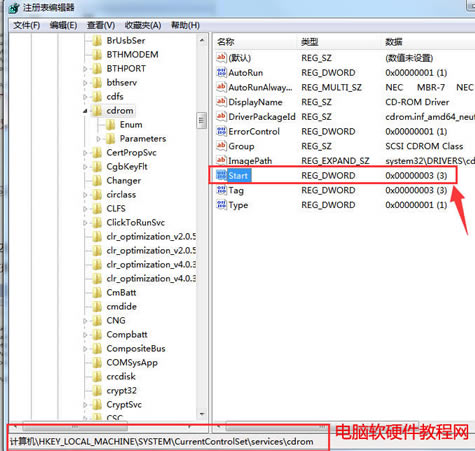The image size is (475, 451).
Task: Click the tree pane vertical scrollbar thumb
Action: tap(201, 121)
